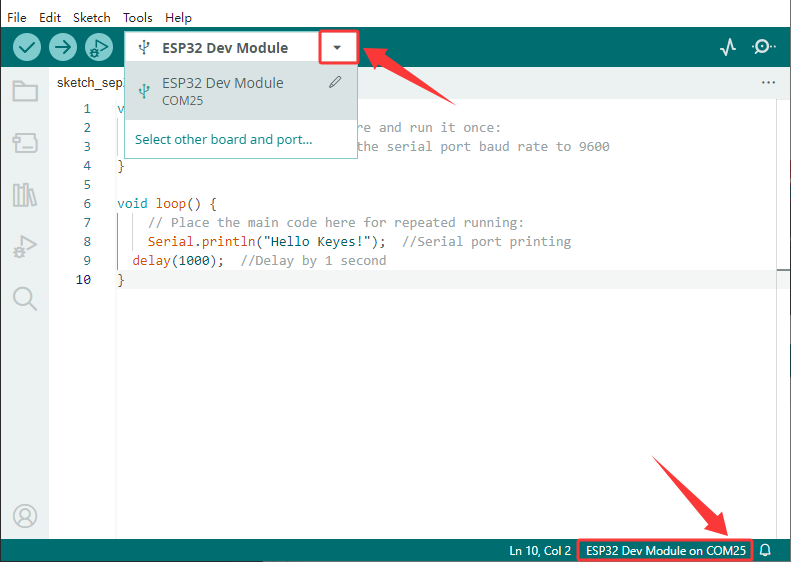The image size is (791, 562).
Task: Open the Tools menu
Action: point(138,17)
